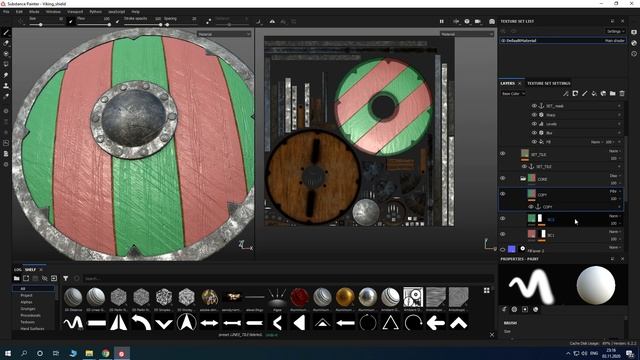Click the Add folder icon in Layers

pyautogui.click(x=613, y=93)
